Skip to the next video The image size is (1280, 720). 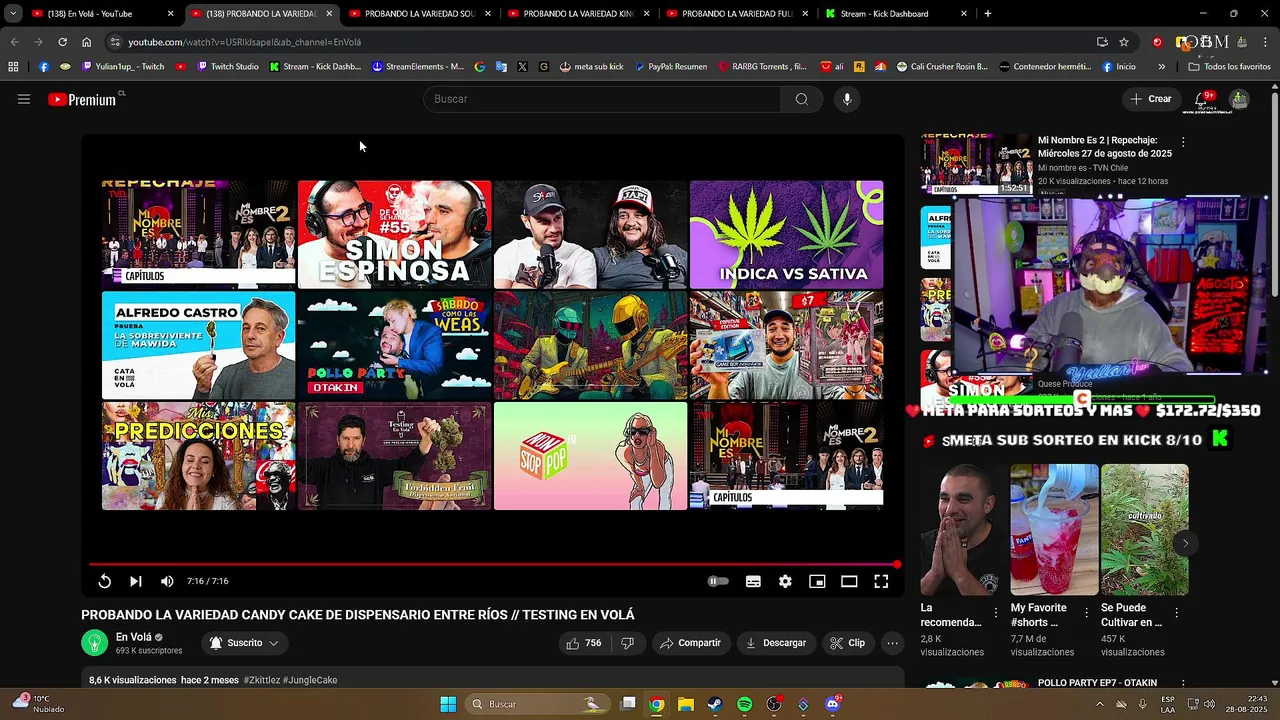click(x=136, y=581)
